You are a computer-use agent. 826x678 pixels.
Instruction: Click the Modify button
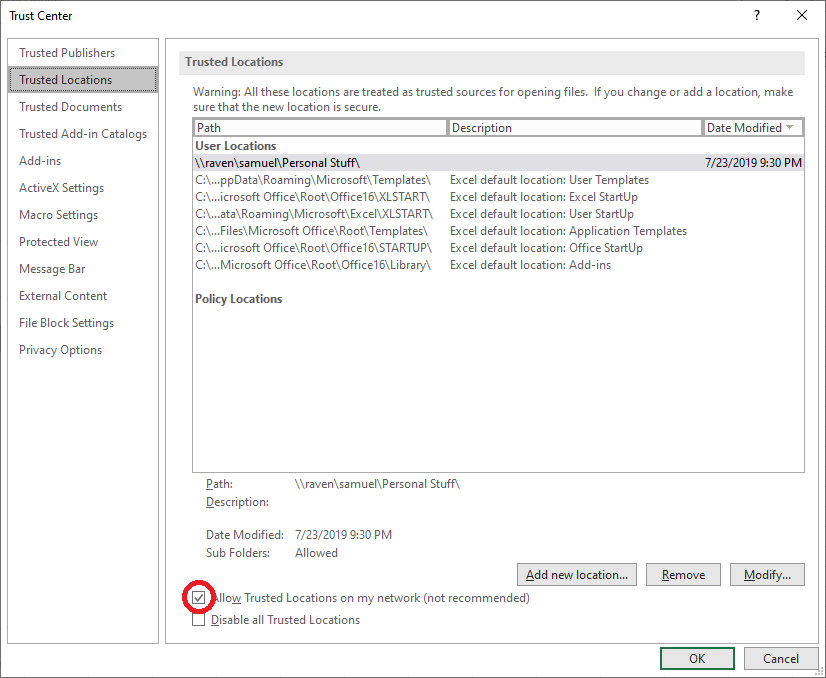767,575
